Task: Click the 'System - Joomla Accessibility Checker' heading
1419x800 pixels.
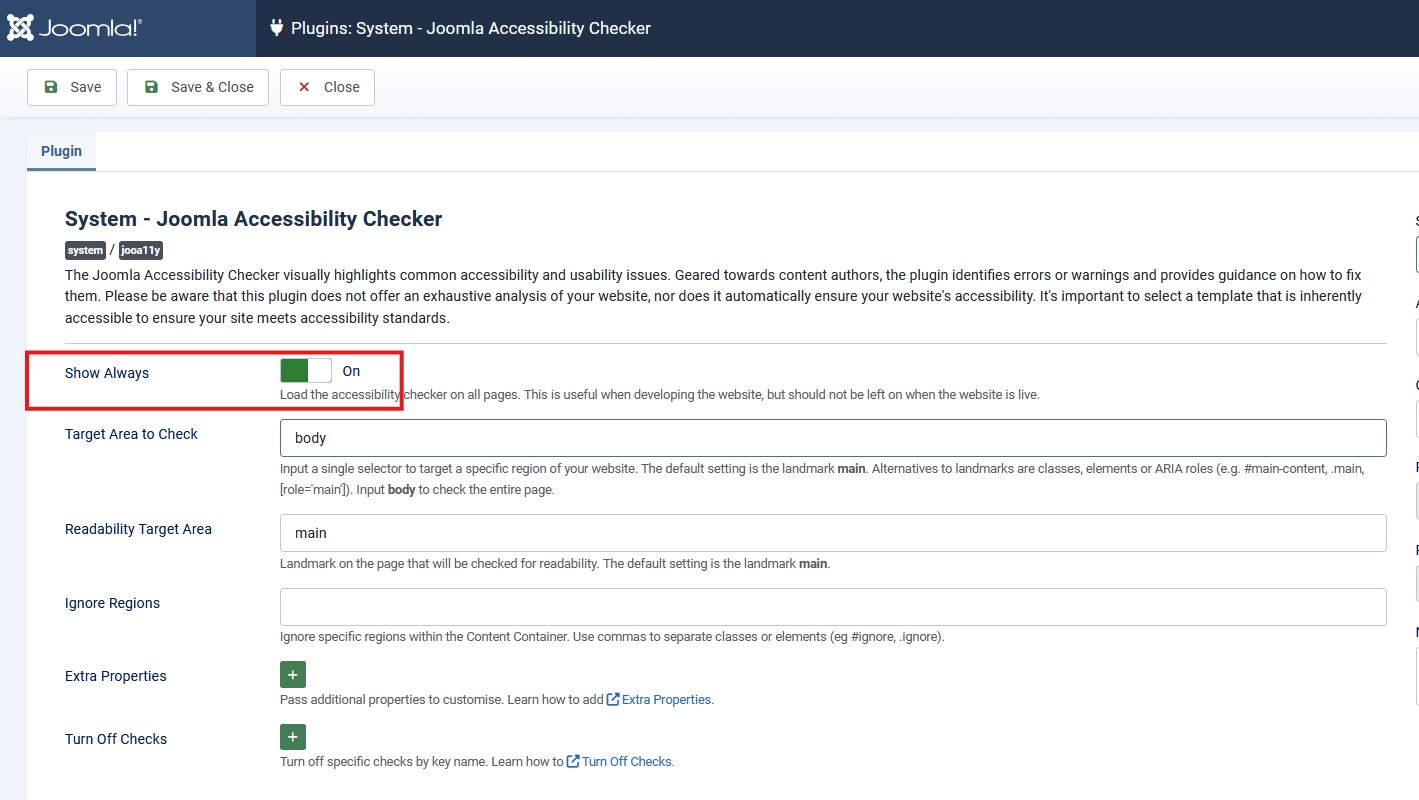Action: [x=253, y=219]
